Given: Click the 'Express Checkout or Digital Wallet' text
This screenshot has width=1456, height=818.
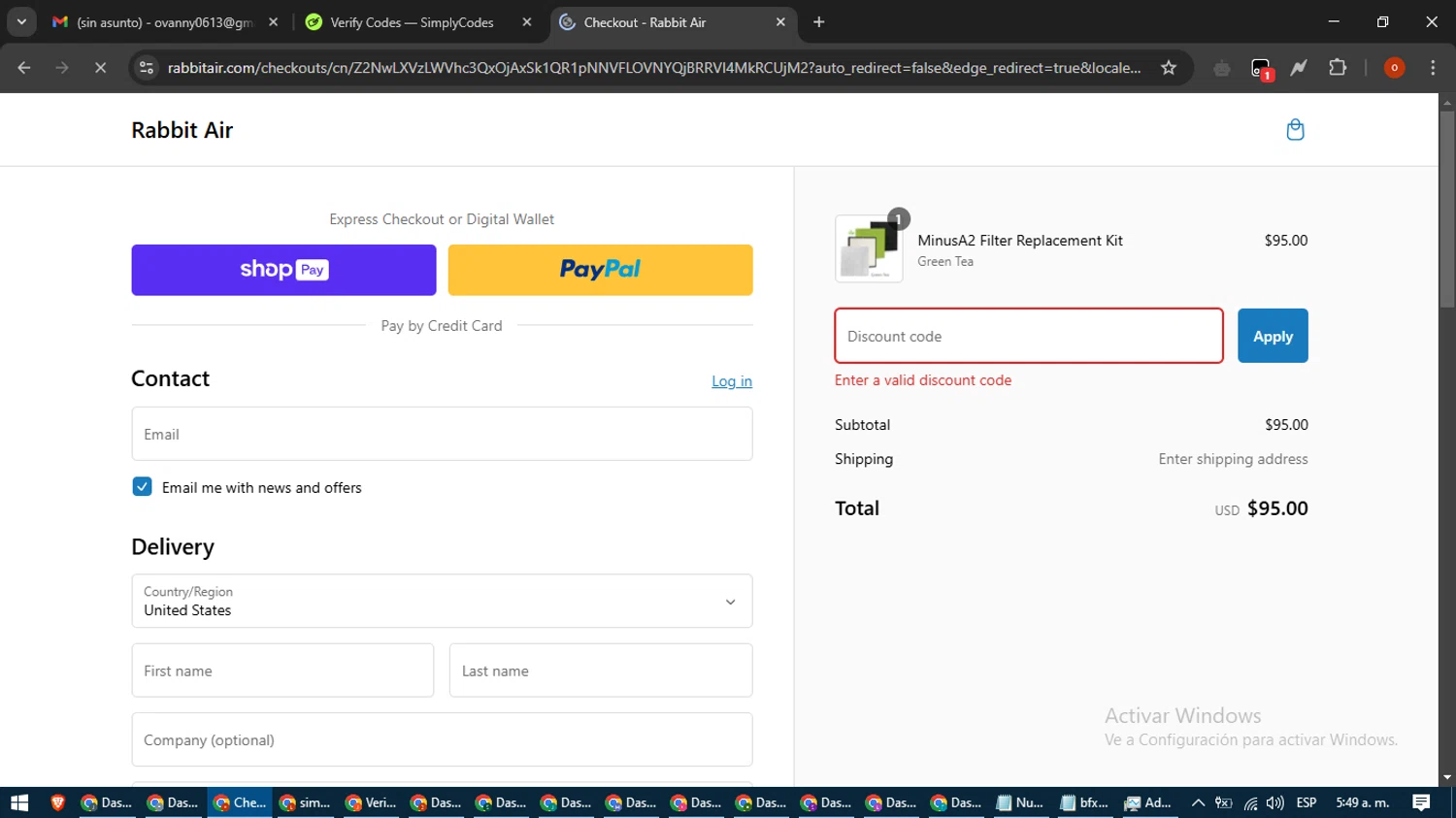Looking at the screenshot, I should (442, 219).
